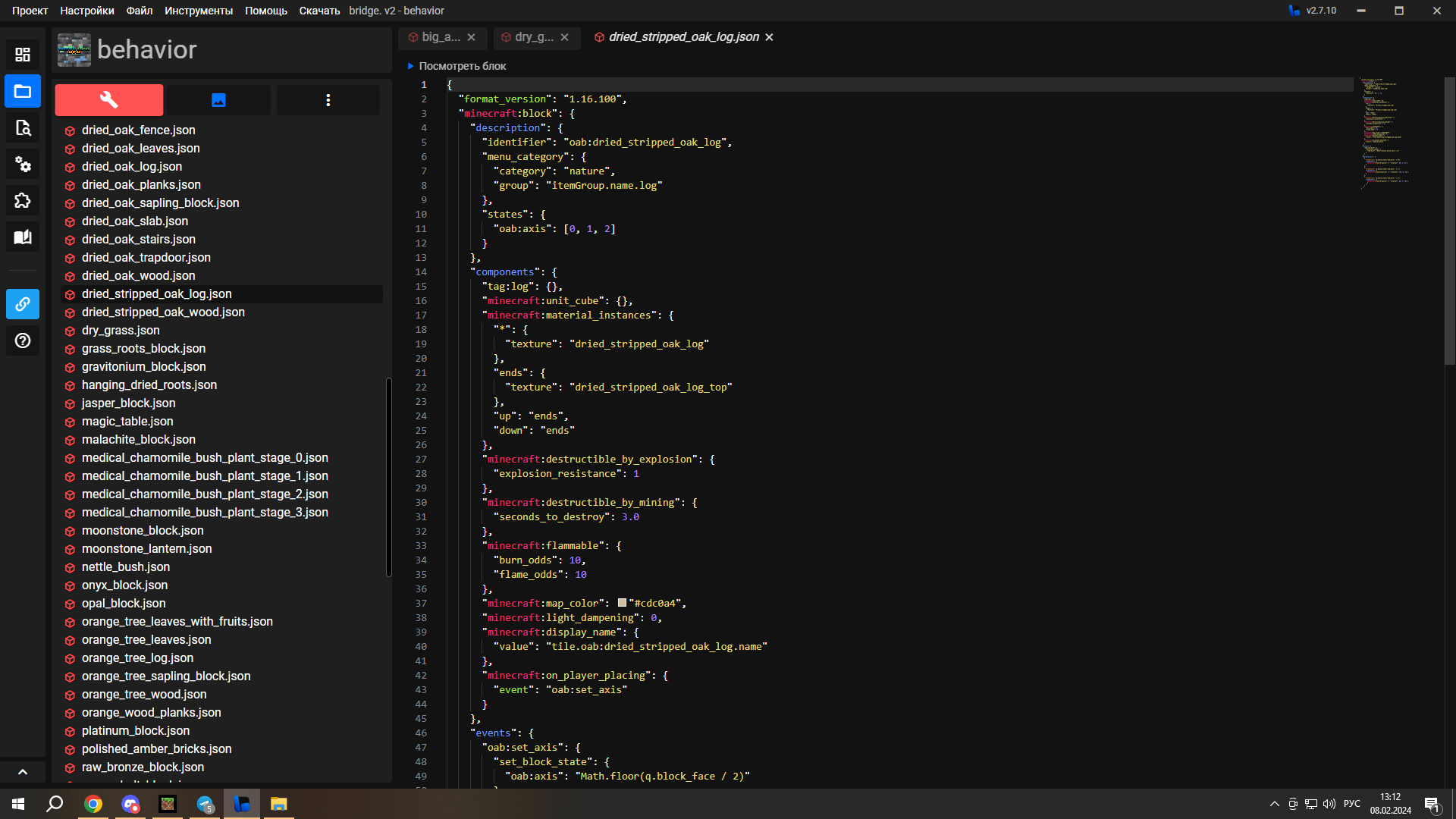Open the three-dot pack options menu
The height and width of the screenshot is (819, 1456).
[x=328, y=100]
